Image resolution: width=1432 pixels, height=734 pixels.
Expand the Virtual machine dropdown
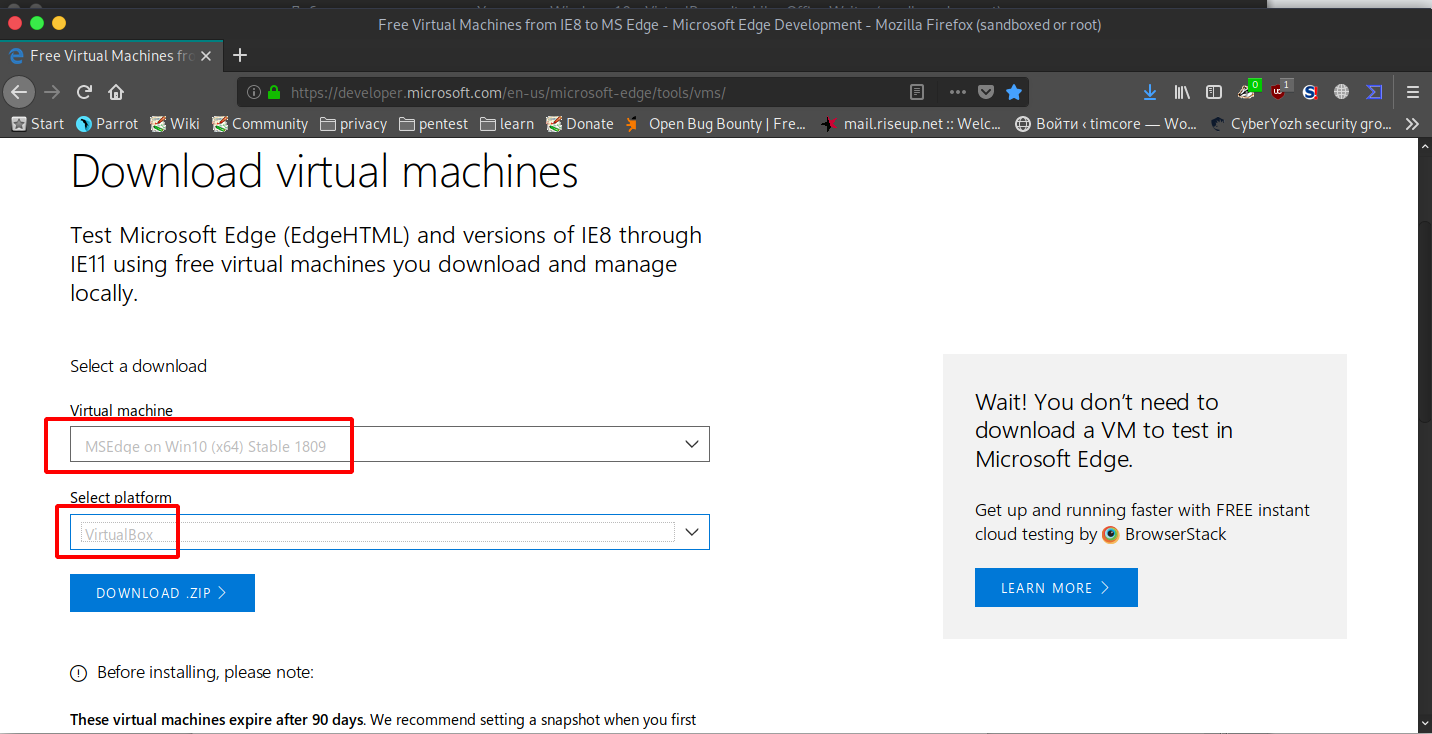[390, 445]
